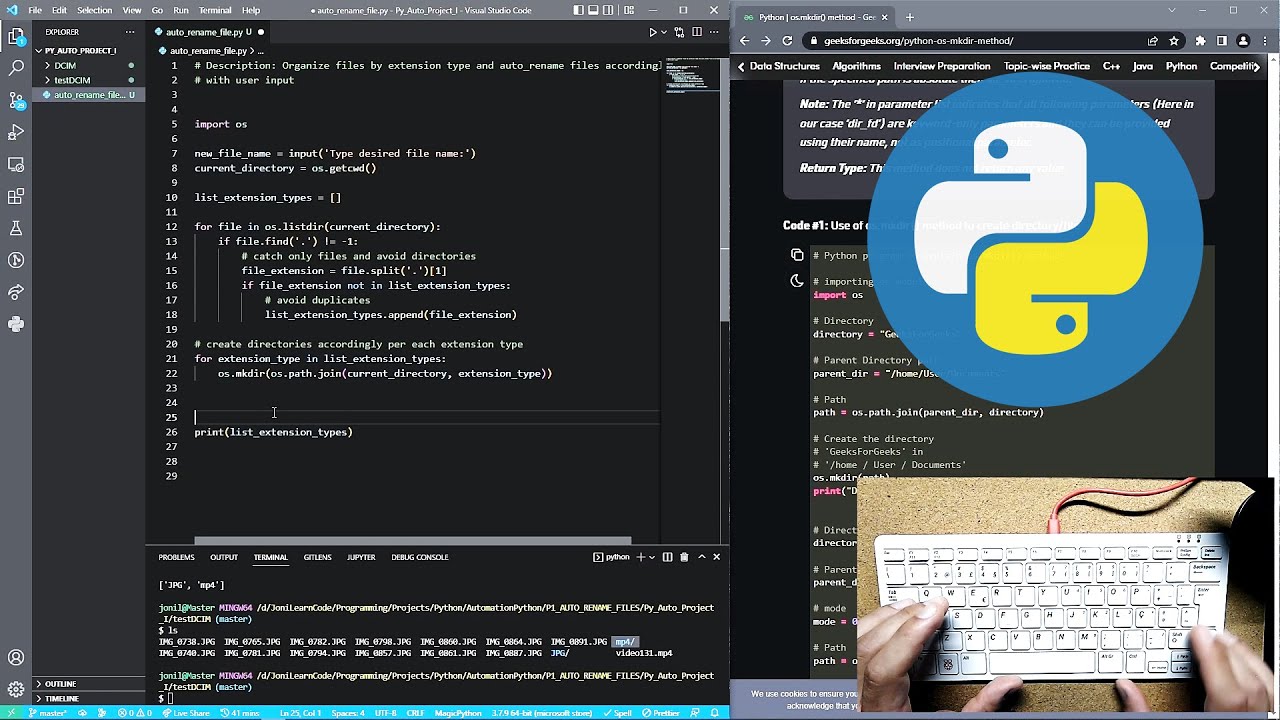Viewport: 1280px width, 720px height.
Task: Copy code with the copy icon
Action: point(797,255)
